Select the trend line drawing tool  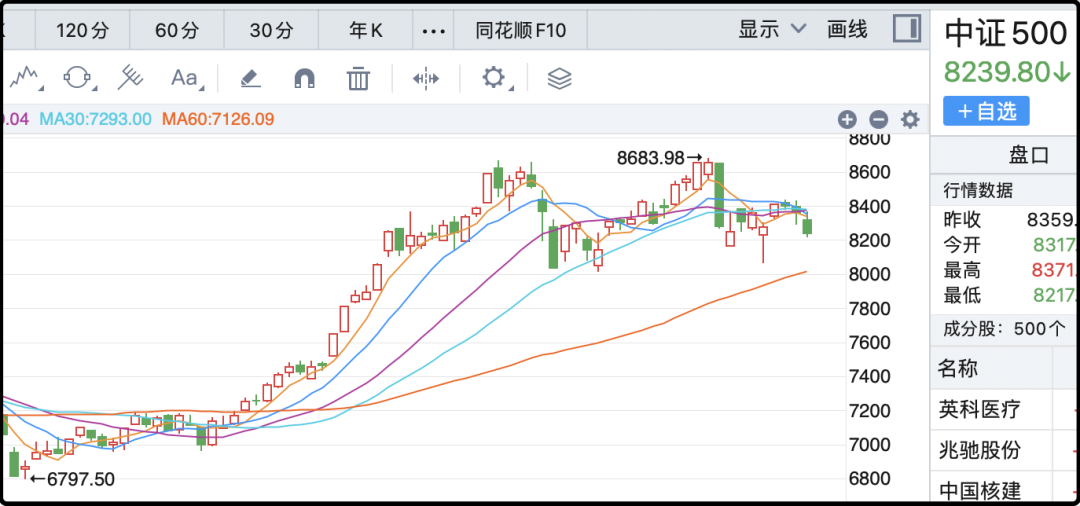[x=23, y=78]
